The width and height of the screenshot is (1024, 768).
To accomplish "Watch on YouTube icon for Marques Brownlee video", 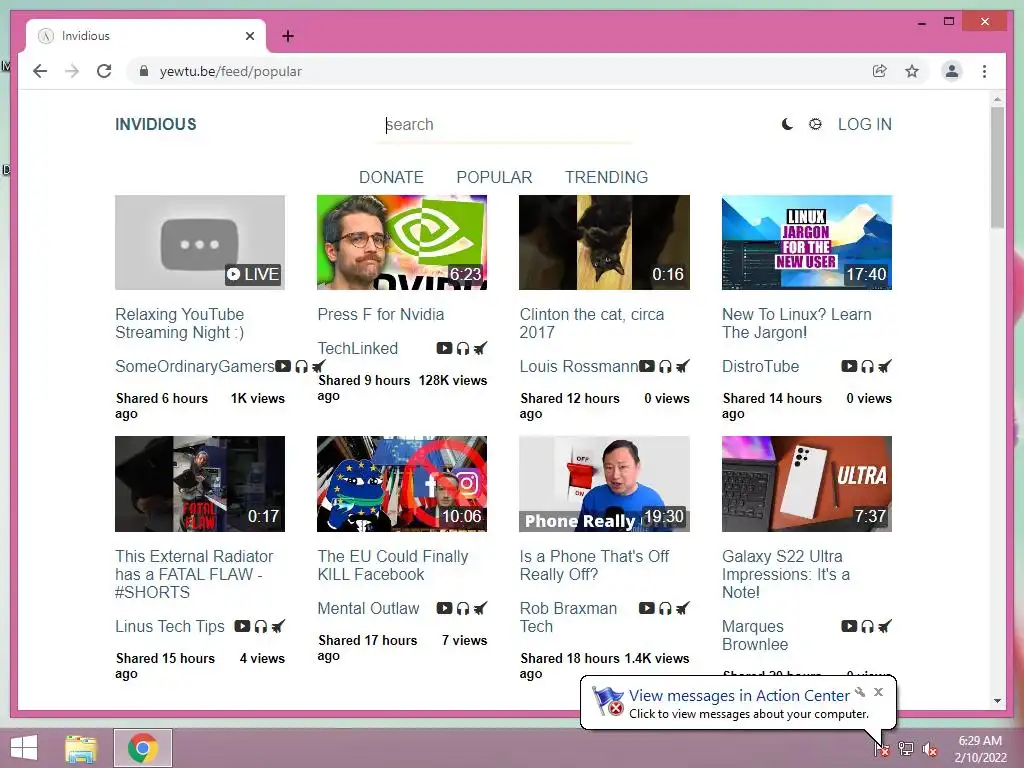I will [x=849, y=626].
